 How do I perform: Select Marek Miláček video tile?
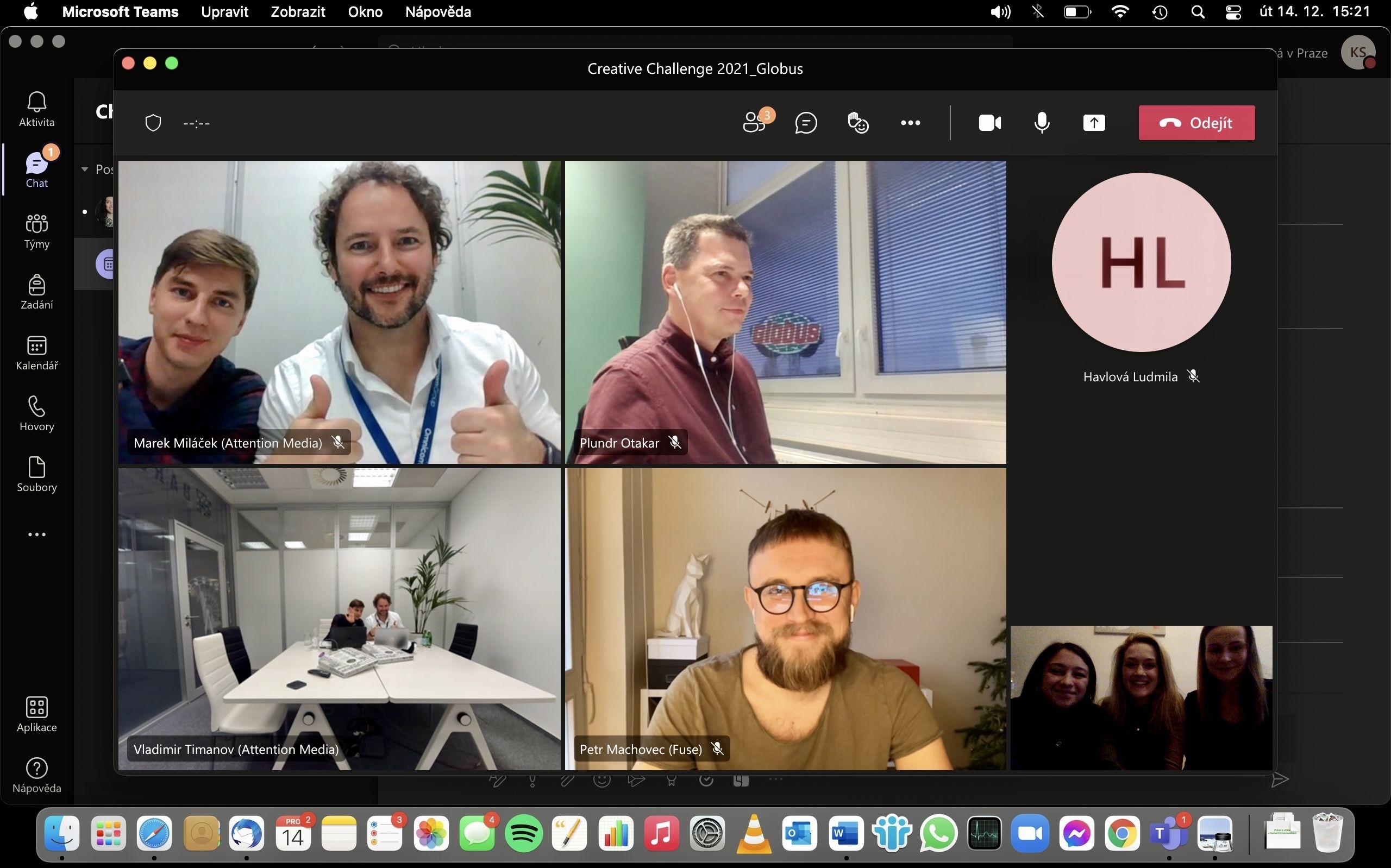coord(339,312)
